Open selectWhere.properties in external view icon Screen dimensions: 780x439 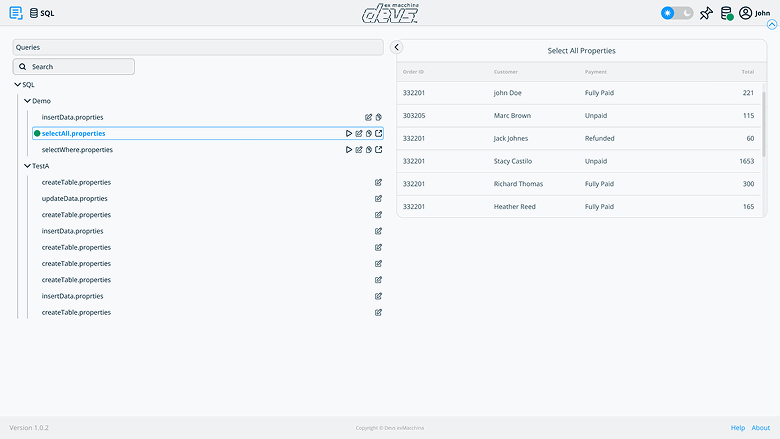[379, 150]
